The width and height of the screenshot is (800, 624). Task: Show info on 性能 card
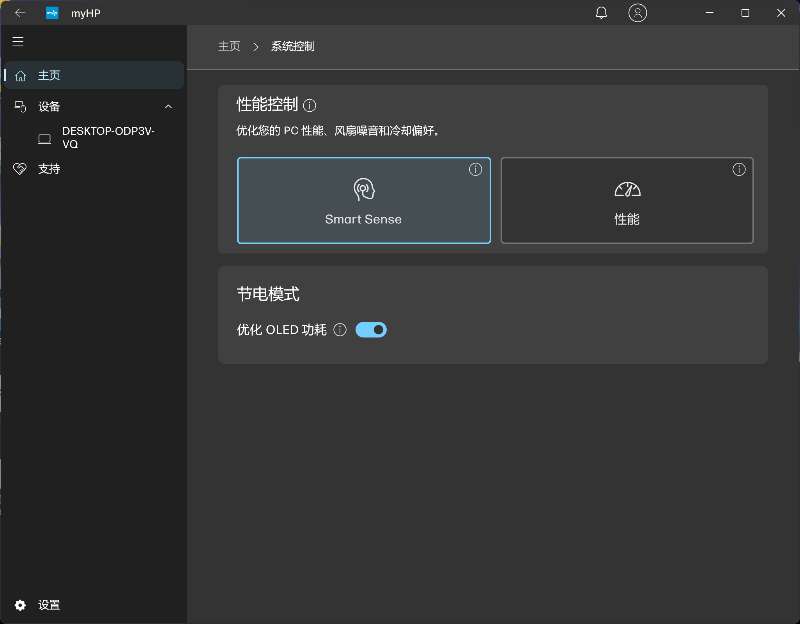point(739,169)
